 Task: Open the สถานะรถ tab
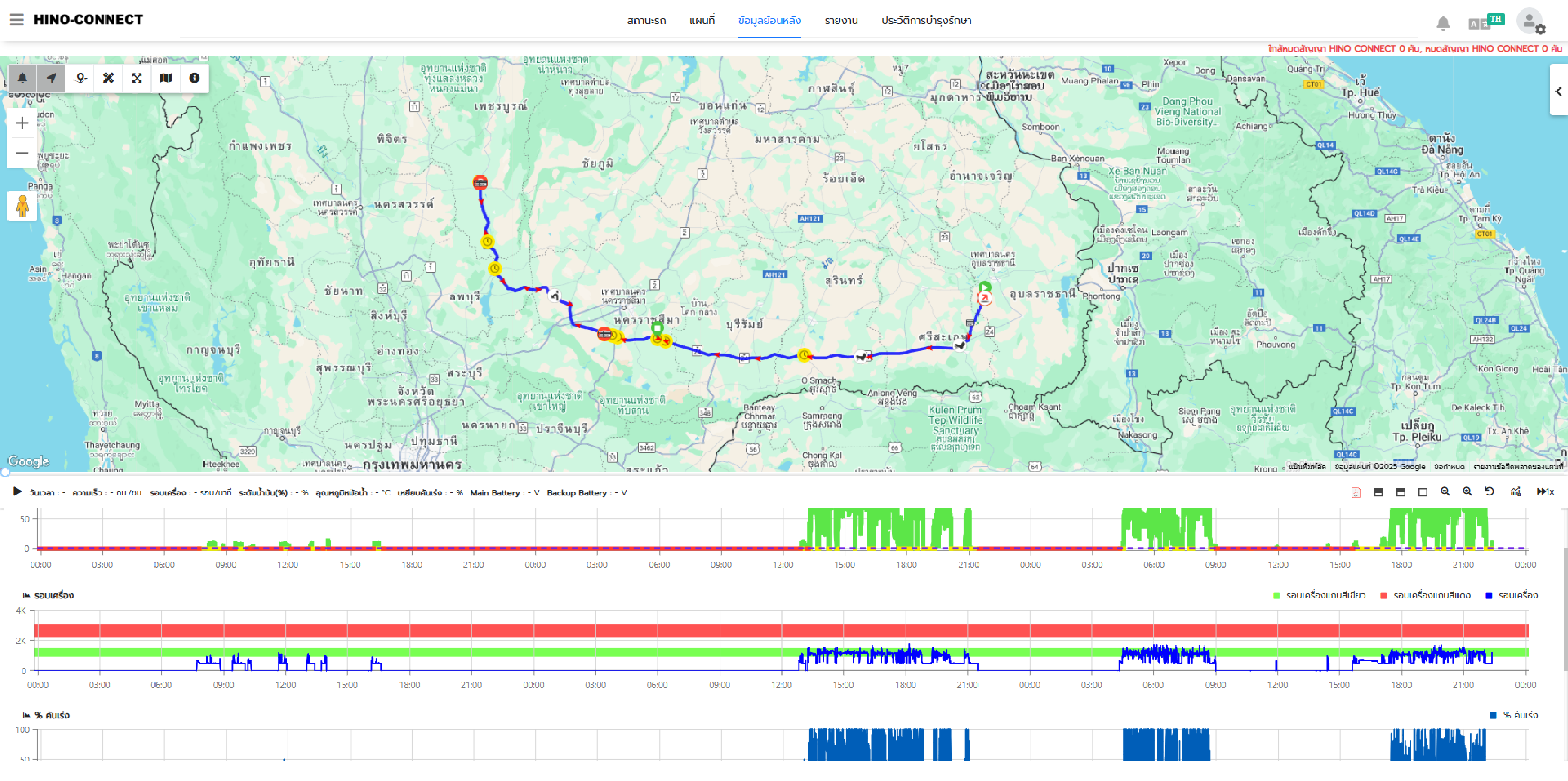tap(646, 20)
